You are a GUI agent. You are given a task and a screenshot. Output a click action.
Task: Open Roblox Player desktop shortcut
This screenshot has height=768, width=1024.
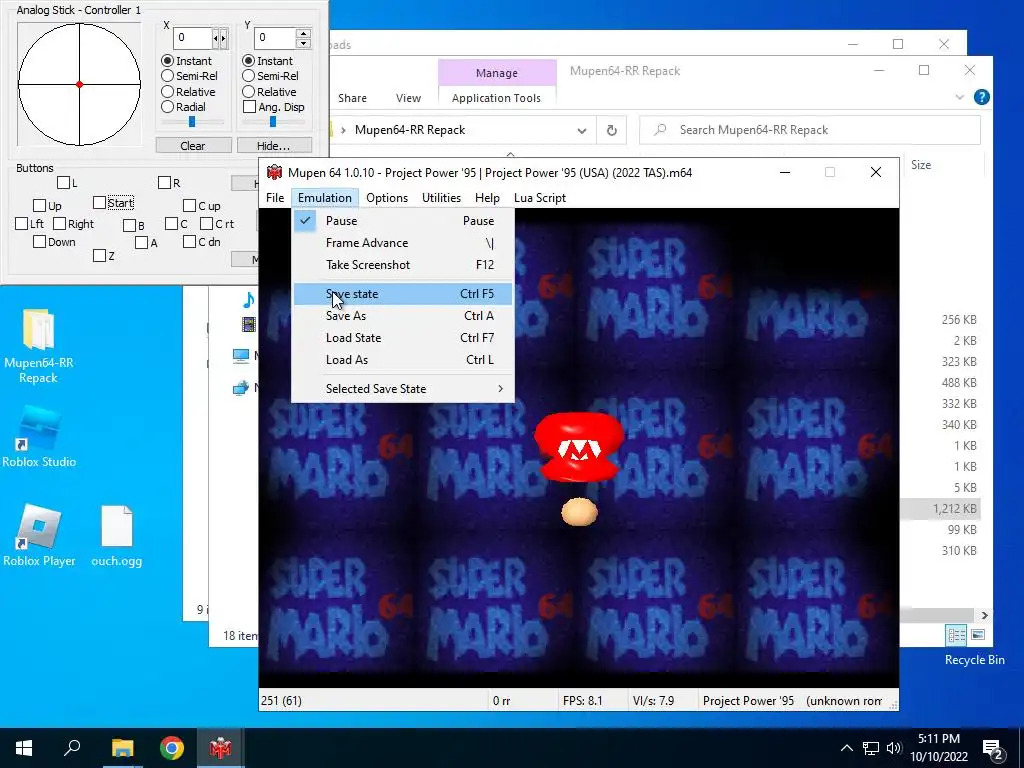pyautogui.click(x=39, y=536)
